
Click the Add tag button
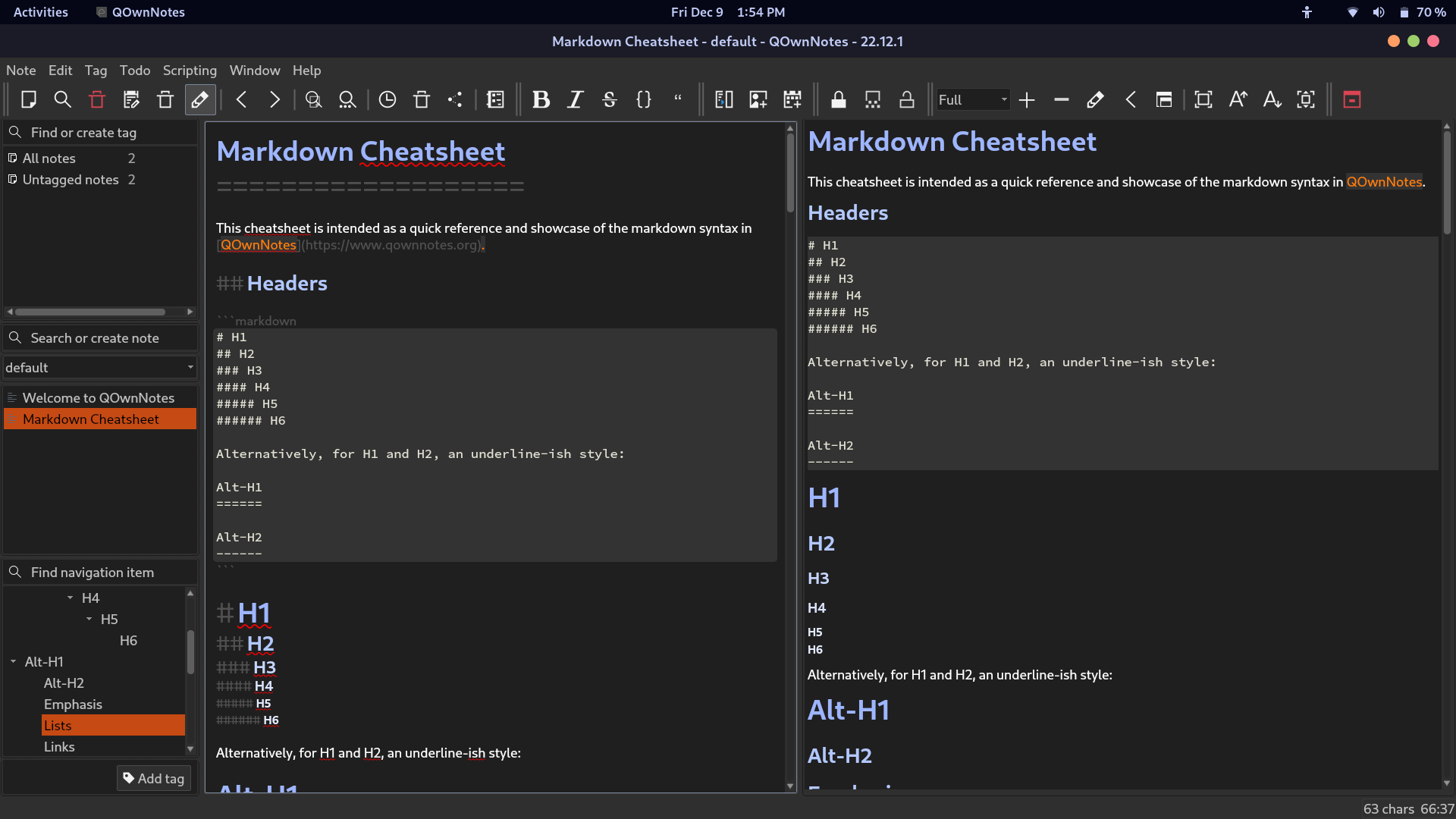click(153, 778)
